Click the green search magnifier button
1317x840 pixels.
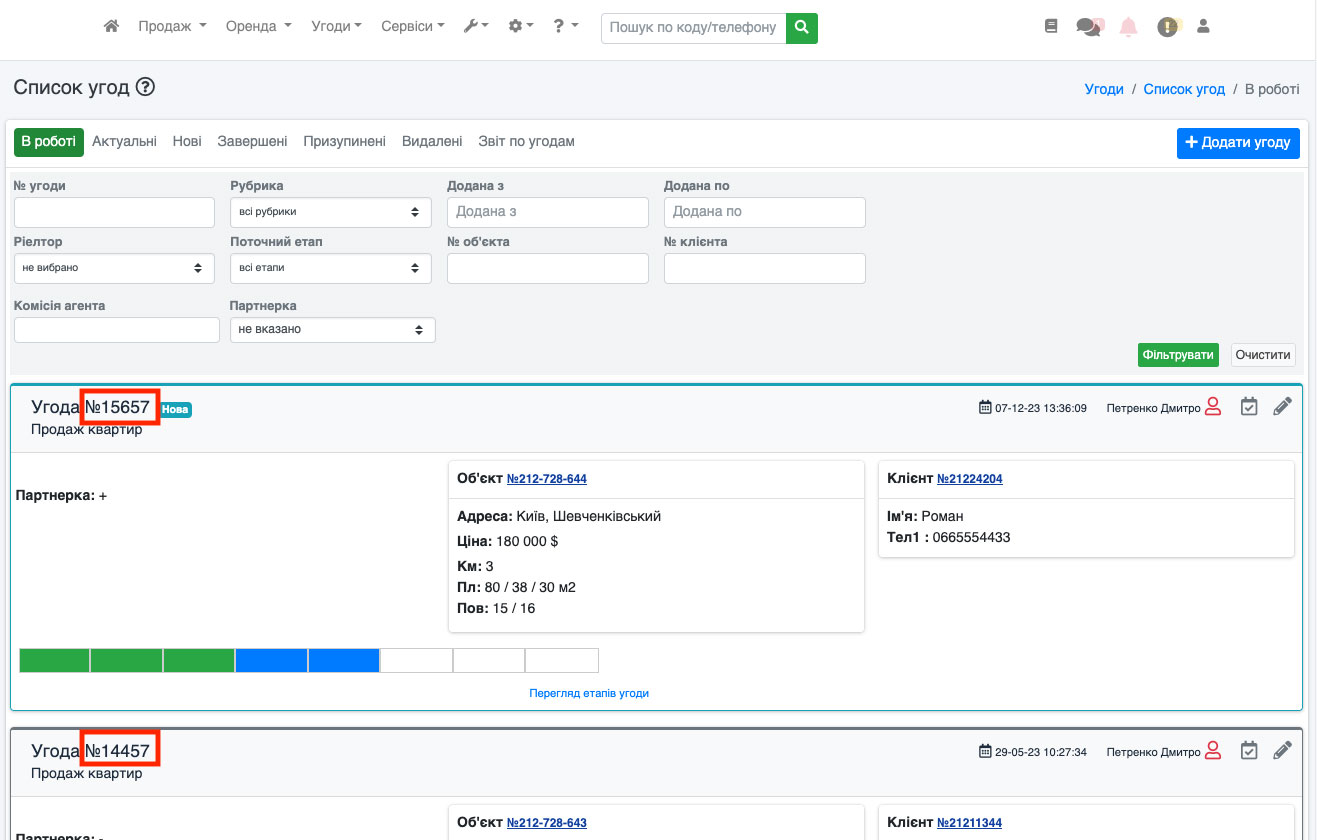pyautogui.click(x=801, y=28)
